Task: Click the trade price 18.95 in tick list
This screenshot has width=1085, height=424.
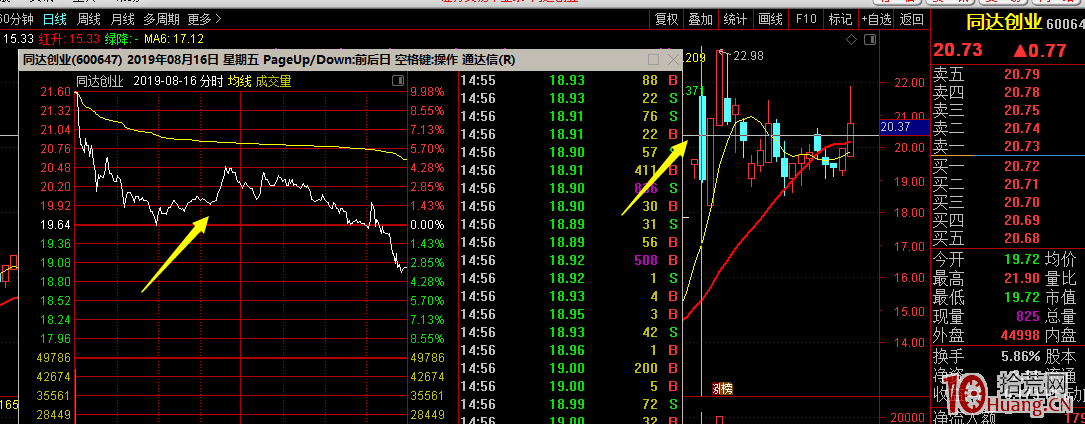Action: coord(567,314)
